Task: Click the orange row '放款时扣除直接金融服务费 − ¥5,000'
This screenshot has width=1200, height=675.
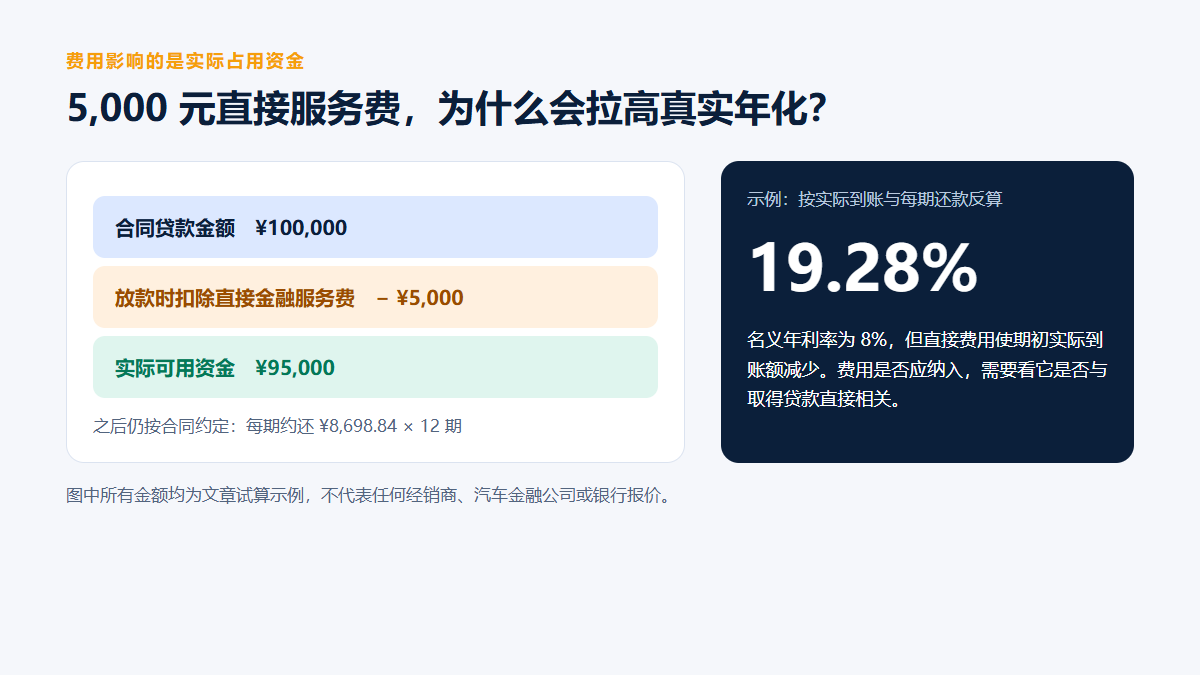Action: (375, 297)
